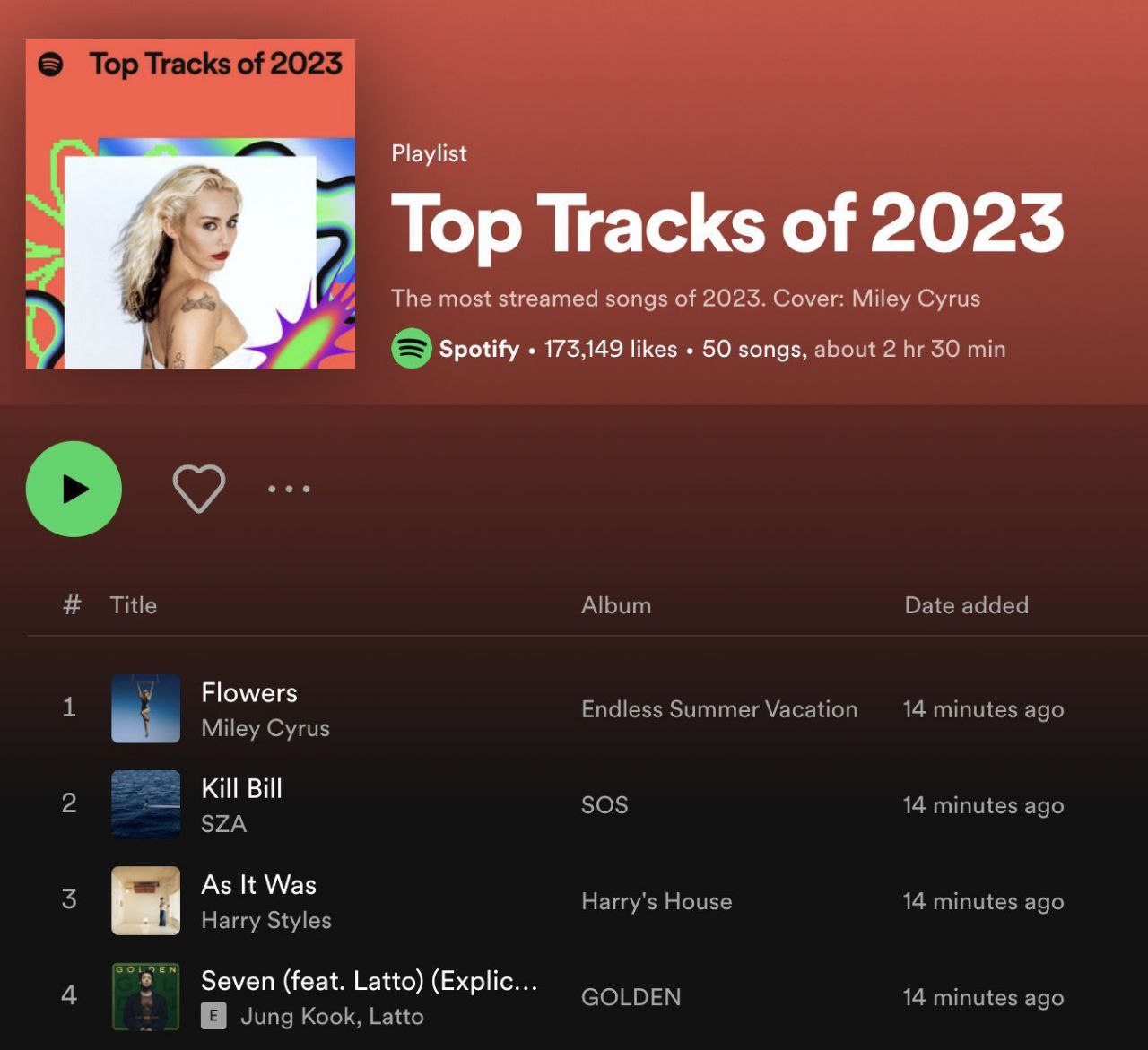Screen dimensions: 1148x1050
Task: Like the playlist with the heart icon
Action: [x=198, y=489]
